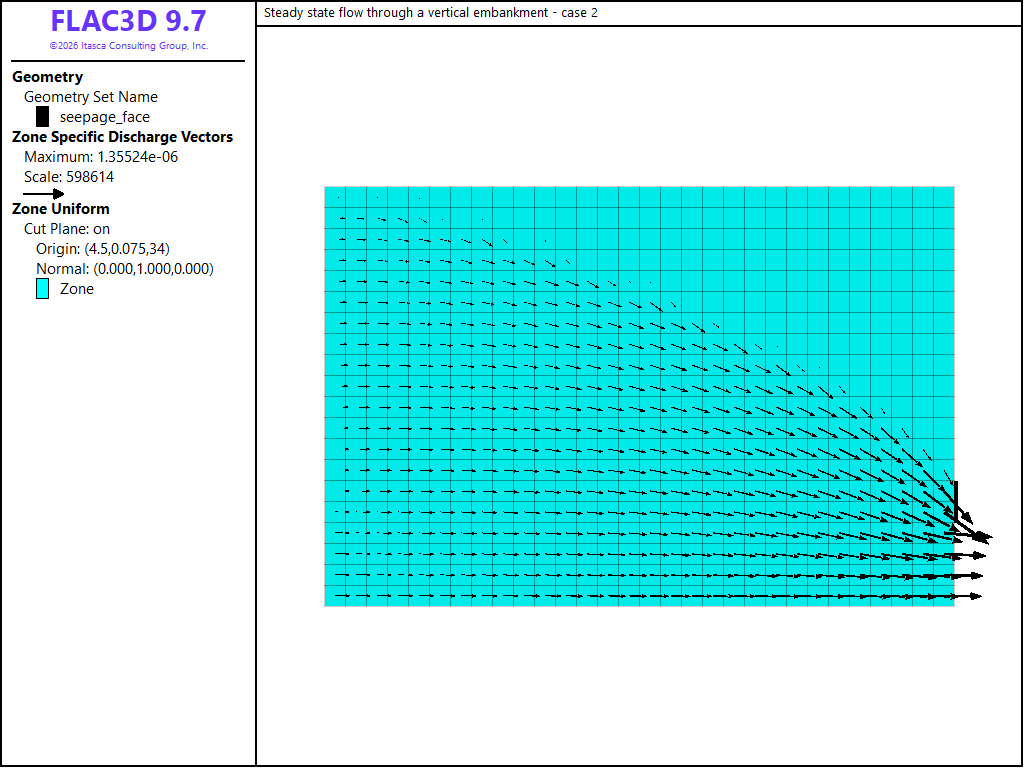
Task: Click the Maximum: 1.35524e-06 value text
Action: [101, 157]
